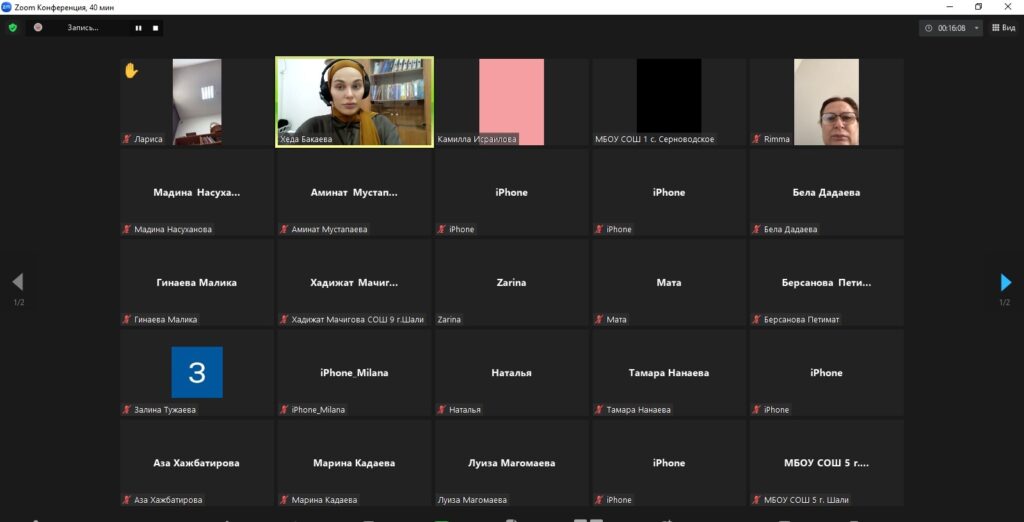The width and height of the screenshot is (1024, 522).
Task: Click the green encryption shield icon
Action: pos(12,27)
